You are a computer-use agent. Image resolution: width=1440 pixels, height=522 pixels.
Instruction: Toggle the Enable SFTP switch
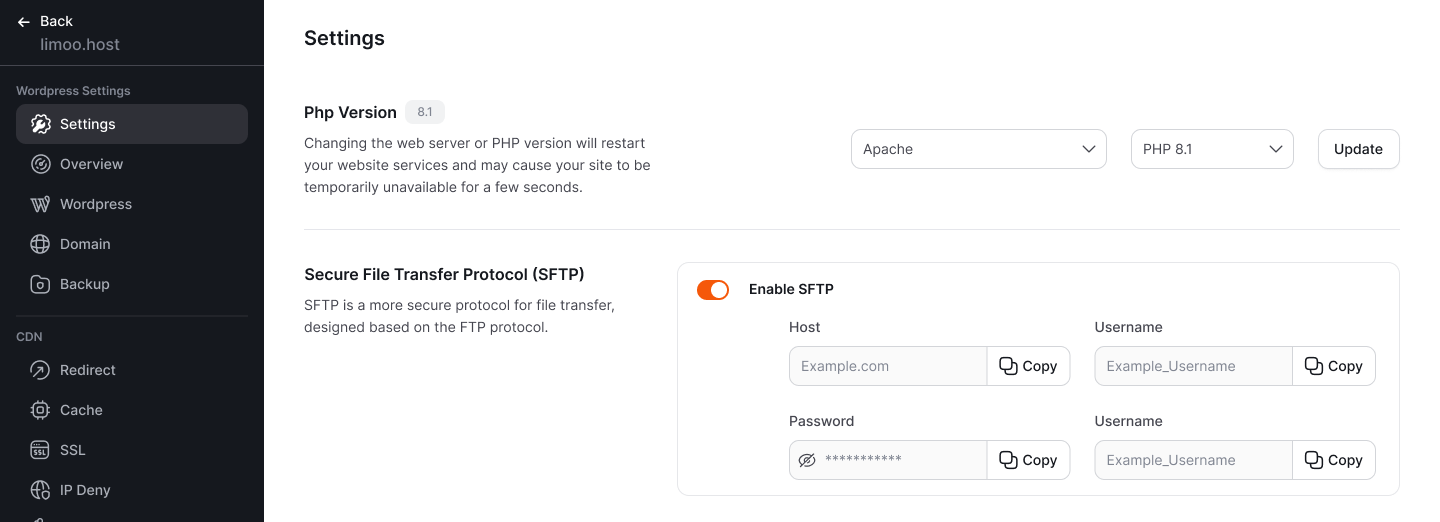coord(713,289)
